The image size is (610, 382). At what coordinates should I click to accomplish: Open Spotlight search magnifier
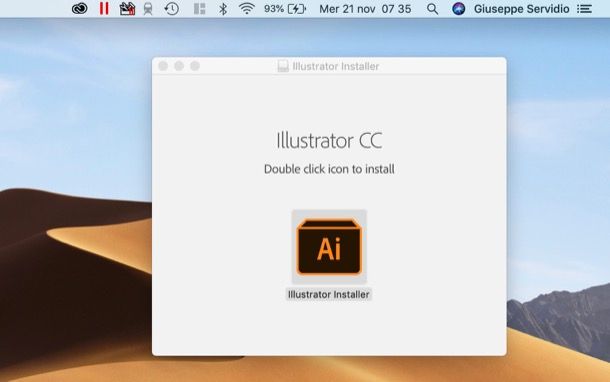432,9
